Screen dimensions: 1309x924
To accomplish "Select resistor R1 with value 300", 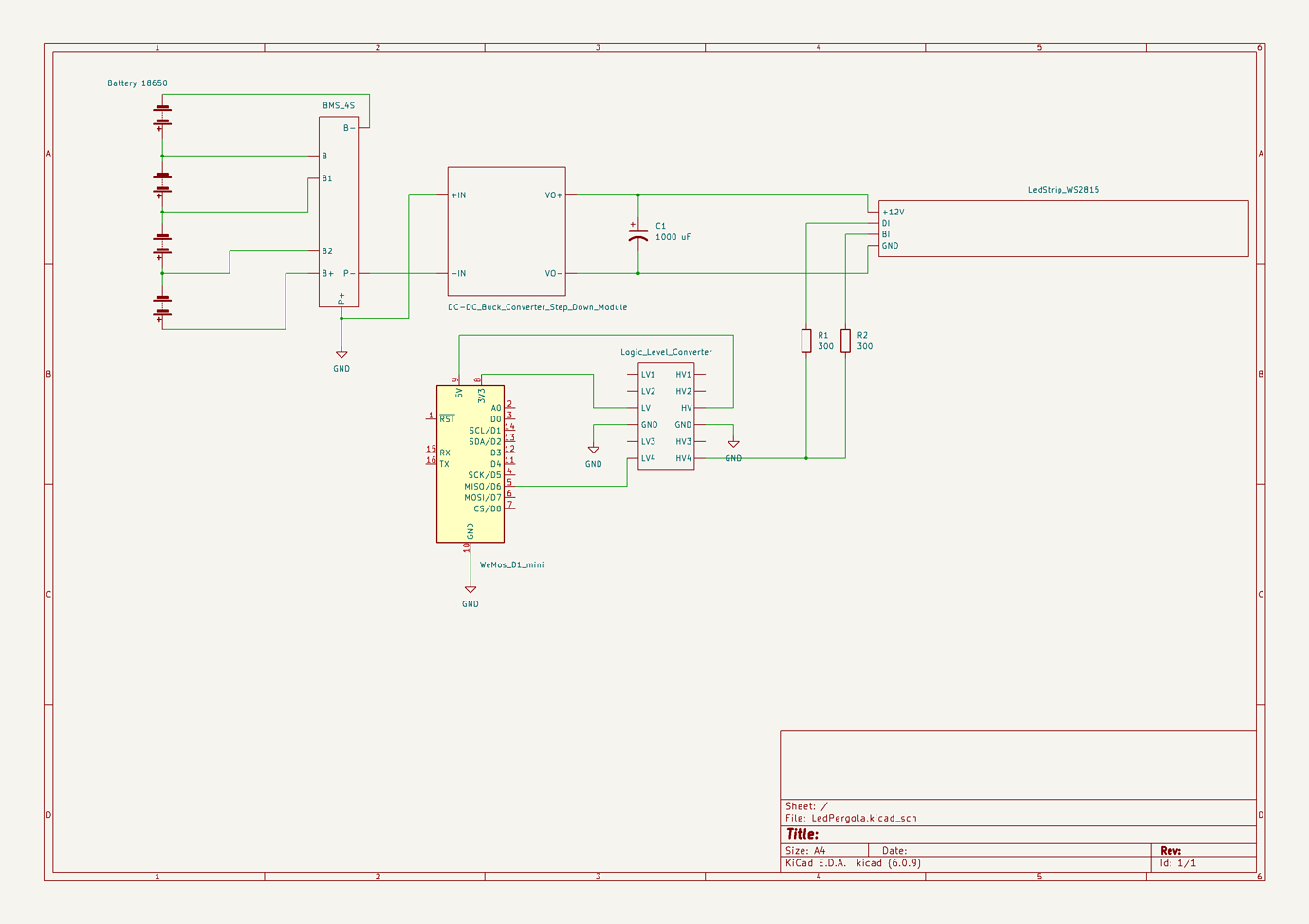I will click(806, 342).
